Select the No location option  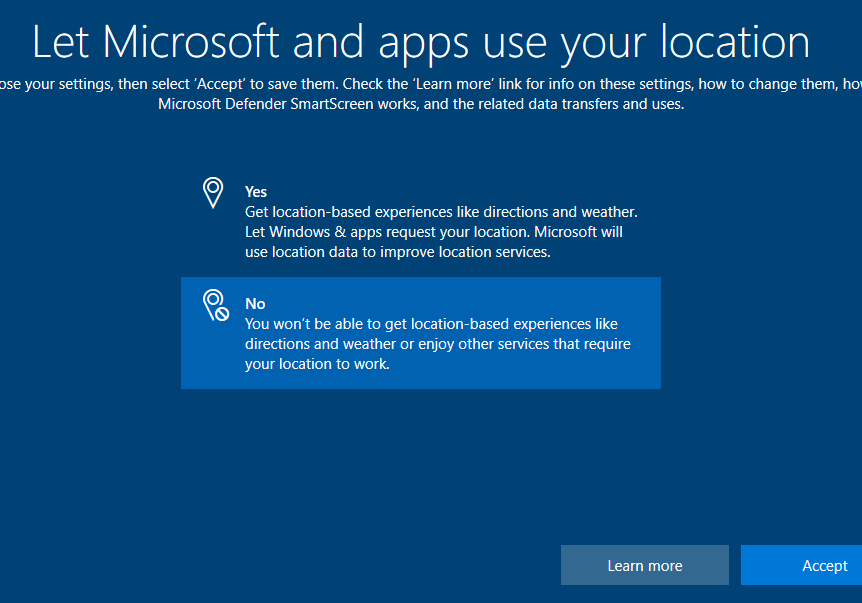pyautogui.click(x=421, y=333)
